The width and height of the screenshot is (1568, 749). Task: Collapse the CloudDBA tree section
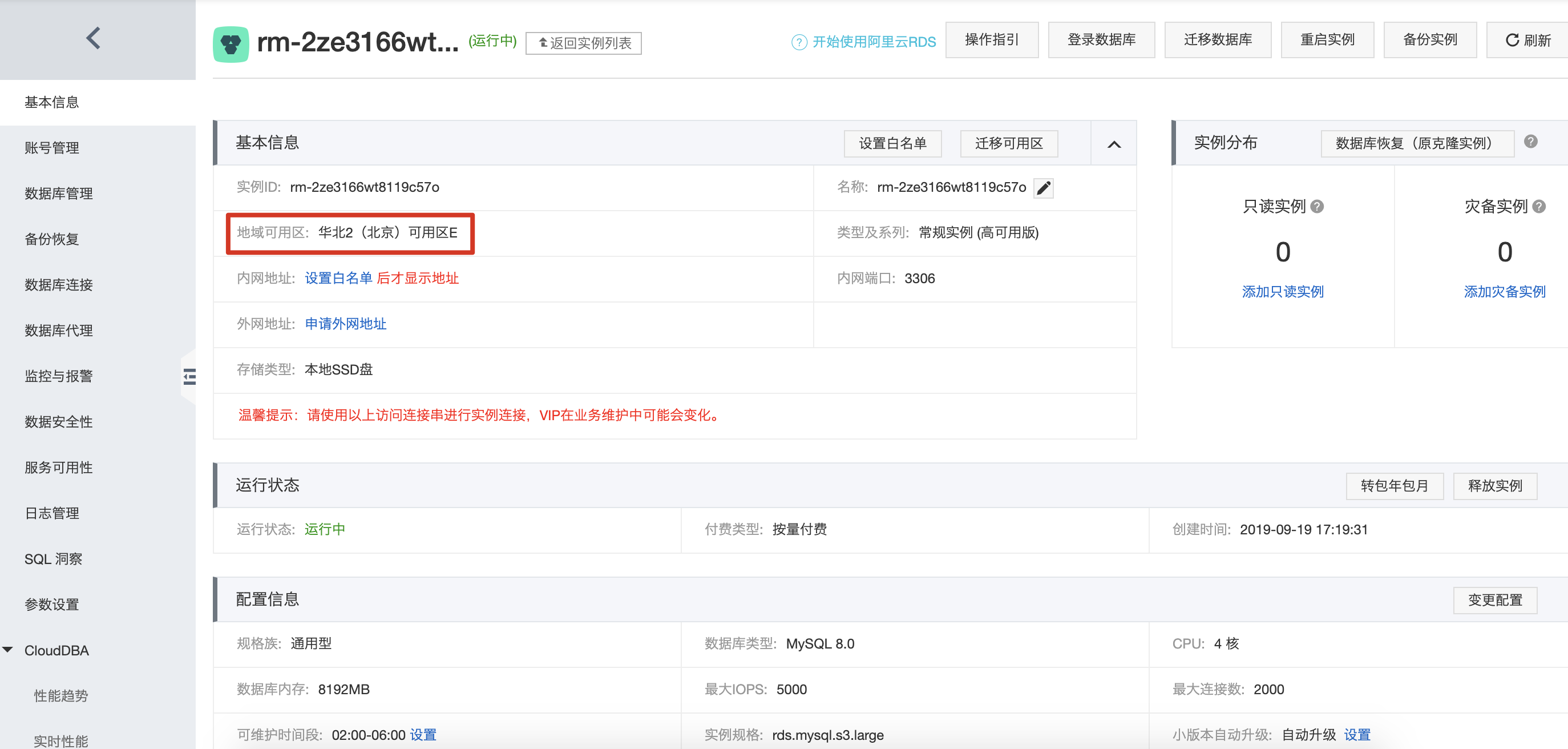[8, 650]
